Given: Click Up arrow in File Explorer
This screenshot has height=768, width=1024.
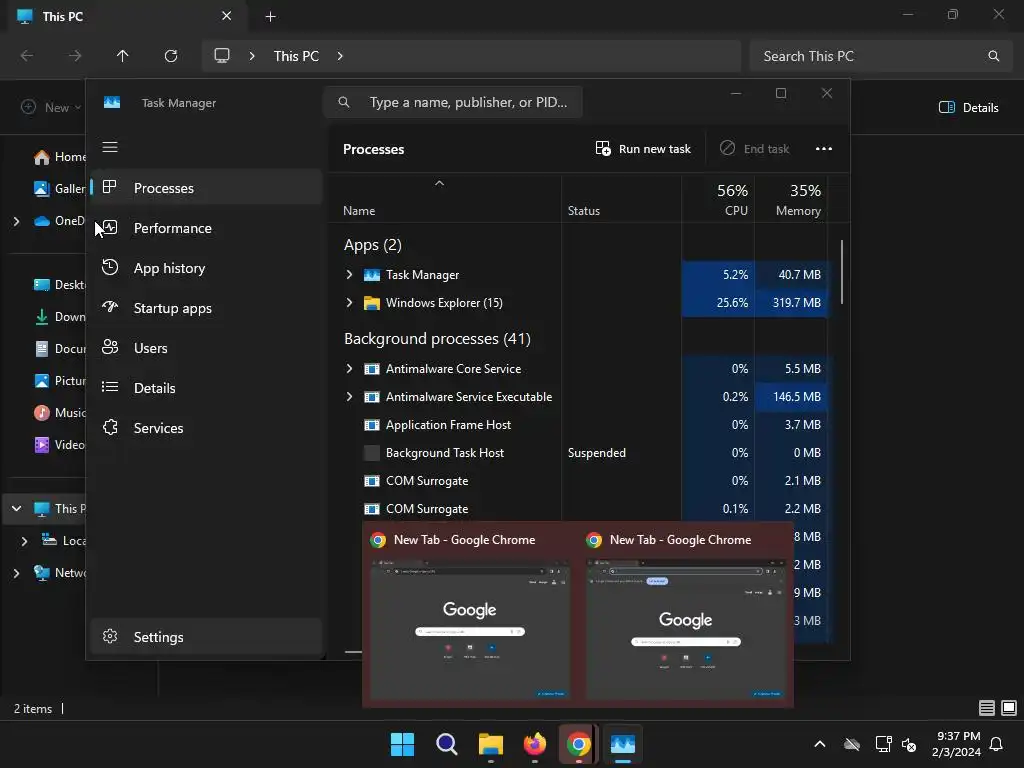Looking at the screenshot, I should pos(123,56).
